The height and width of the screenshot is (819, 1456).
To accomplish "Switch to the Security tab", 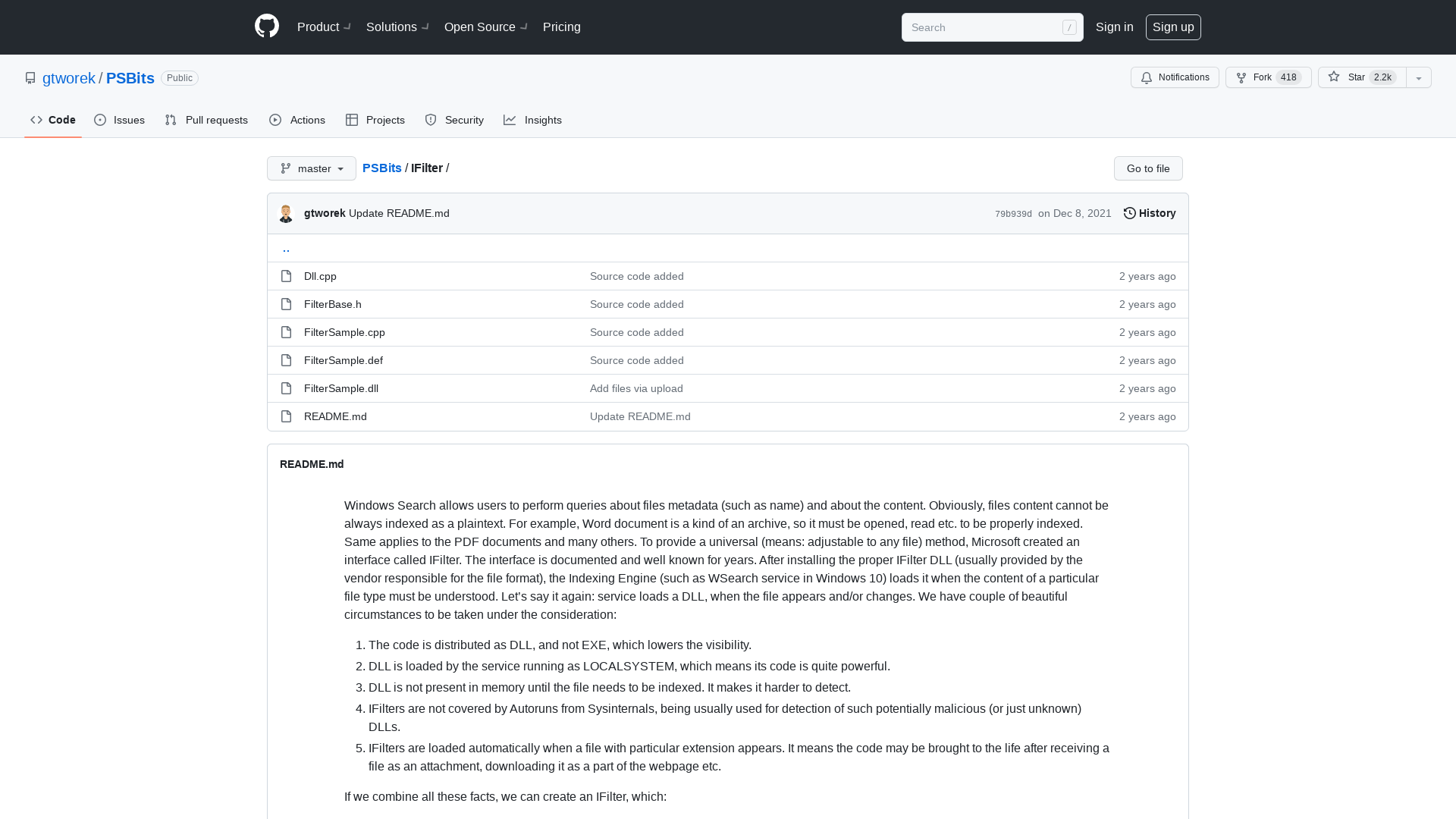I will (454, 120).
